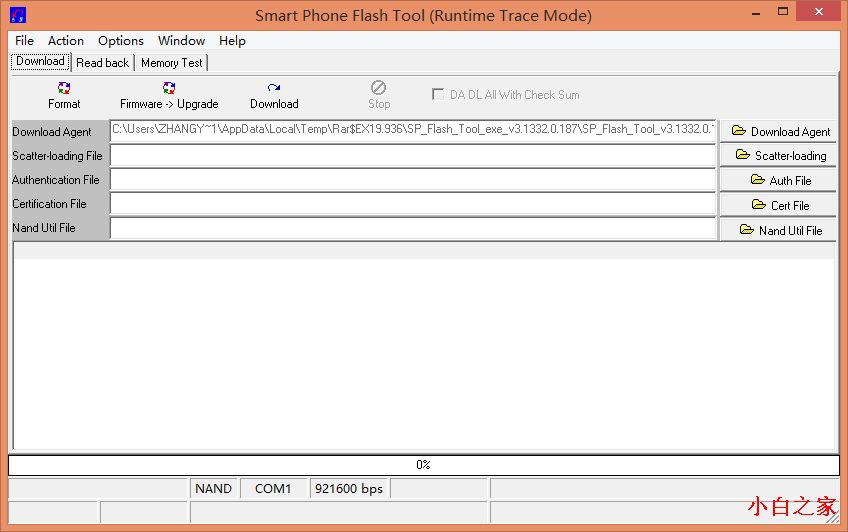Open the Action menu
This screenshot has height=532, width=848.
pyautogui.click(x=66, y=41)
